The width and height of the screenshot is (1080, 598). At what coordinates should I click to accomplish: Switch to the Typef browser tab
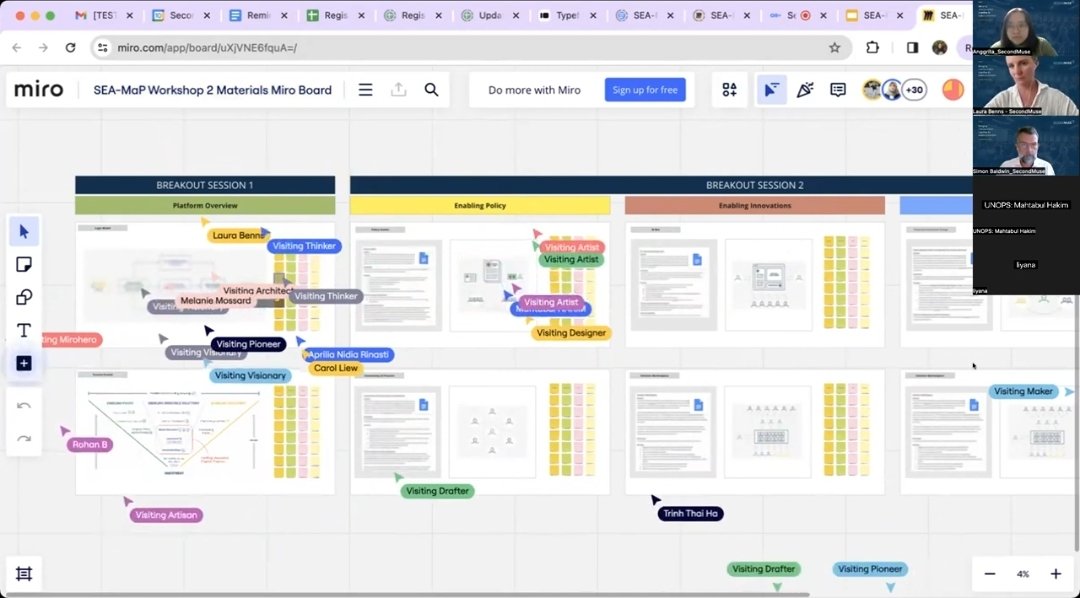(566, 15)
